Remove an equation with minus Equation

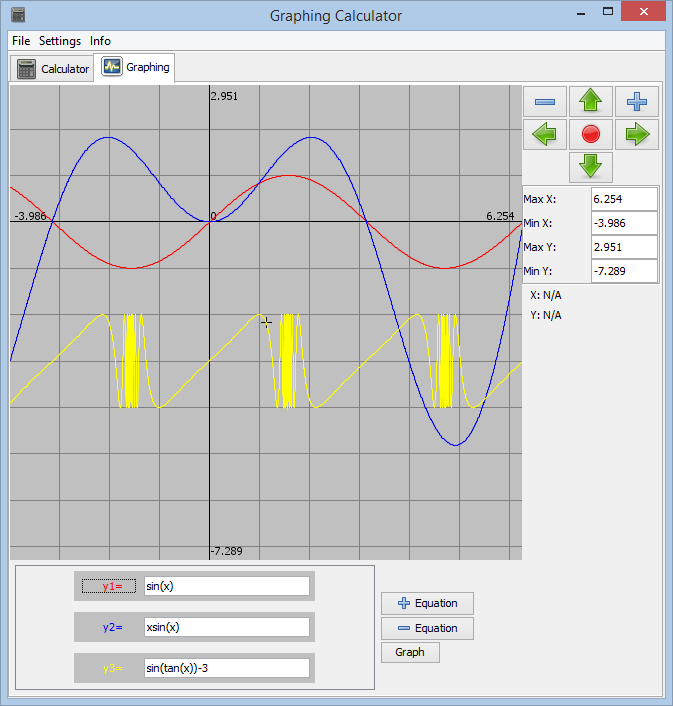[x=427, y=628]
